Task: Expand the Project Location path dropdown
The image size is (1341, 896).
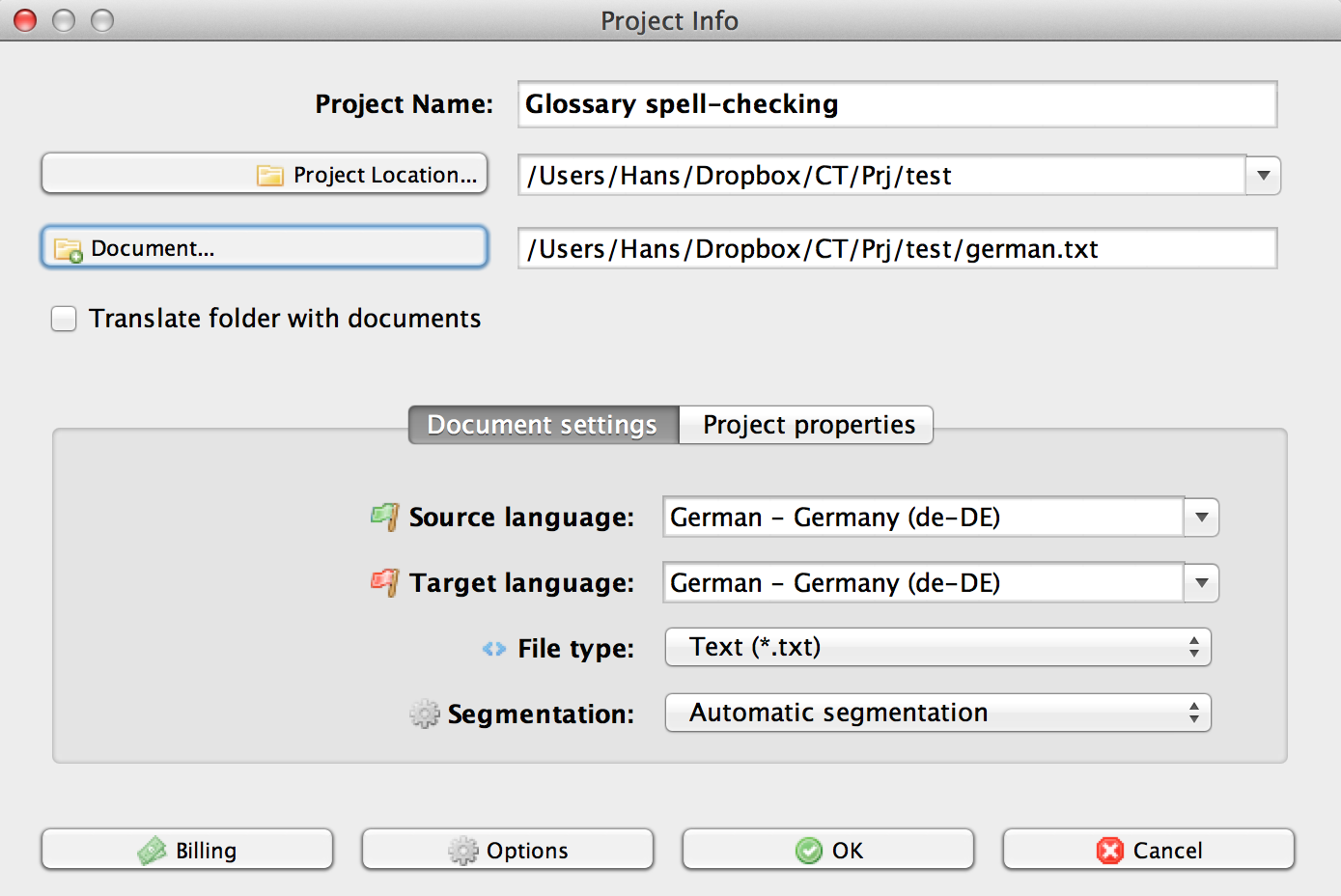Action: 1263,176
